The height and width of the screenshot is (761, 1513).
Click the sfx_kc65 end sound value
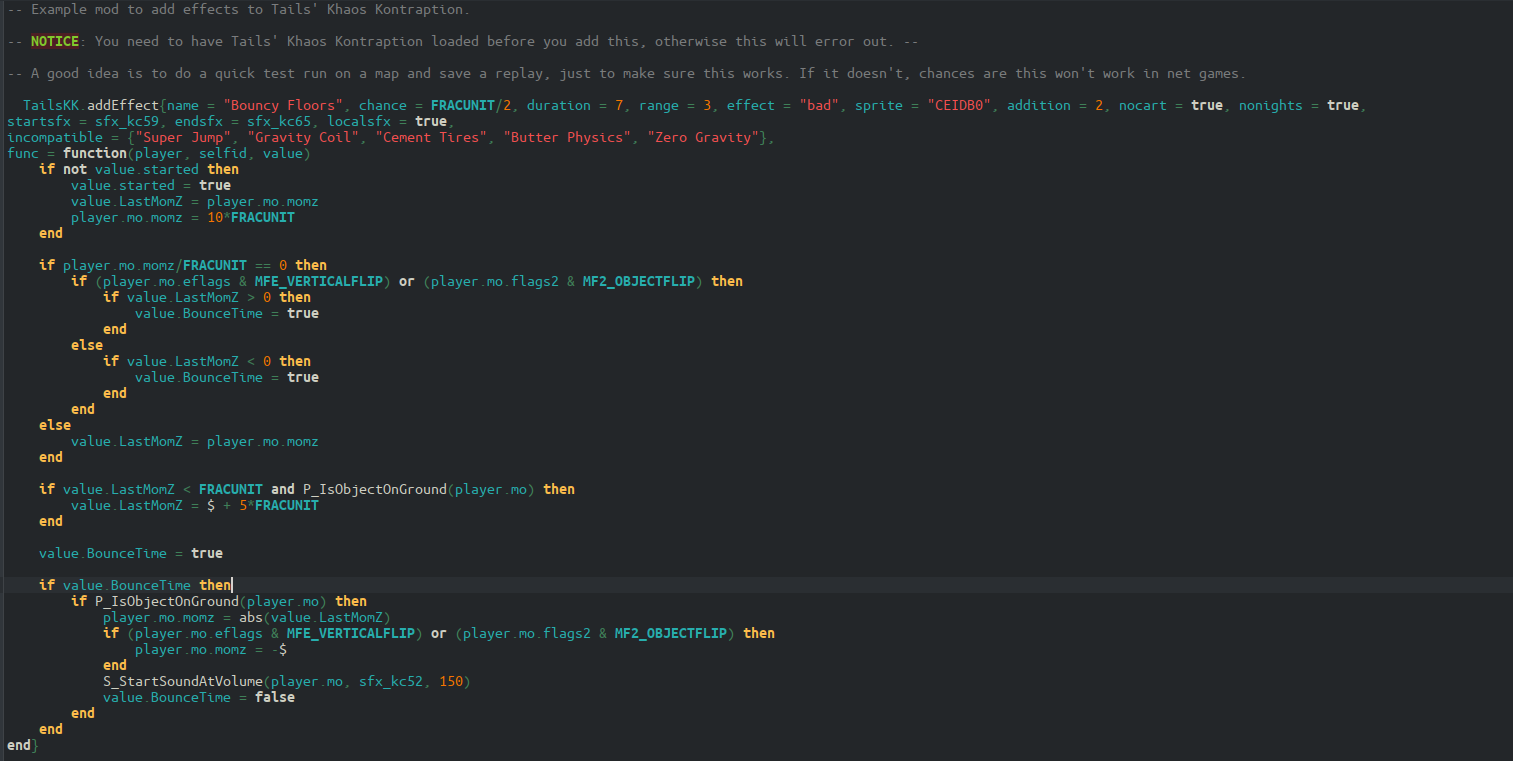[278, 121]
